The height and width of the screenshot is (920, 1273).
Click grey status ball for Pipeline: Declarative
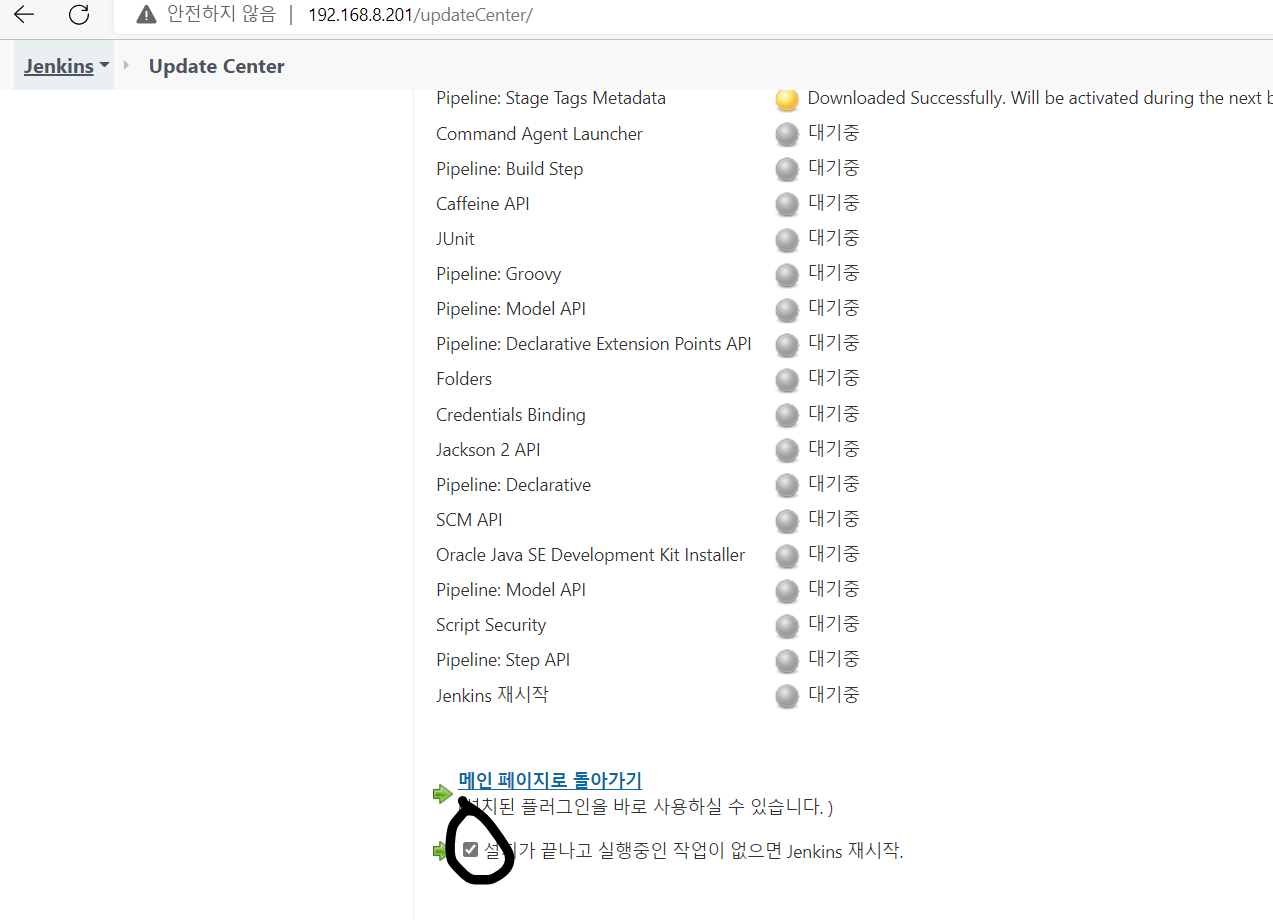[x=787, y=485]
